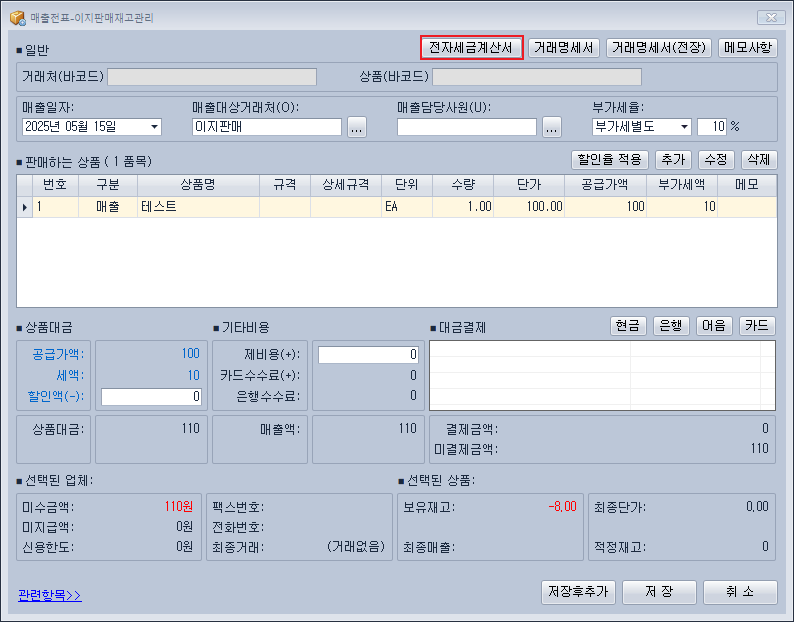Browse customers with 매출대상거래처 ellipsis button
794x622 pixels.
pos(357,127)
